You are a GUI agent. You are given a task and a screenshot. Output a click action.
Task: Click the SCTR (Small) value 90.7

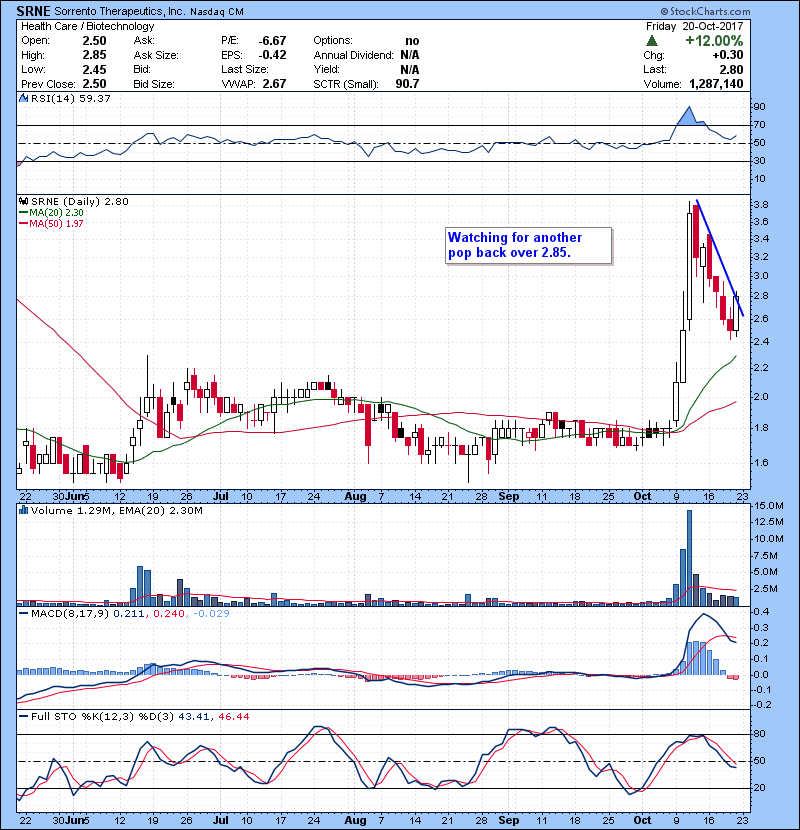point(407,84)
